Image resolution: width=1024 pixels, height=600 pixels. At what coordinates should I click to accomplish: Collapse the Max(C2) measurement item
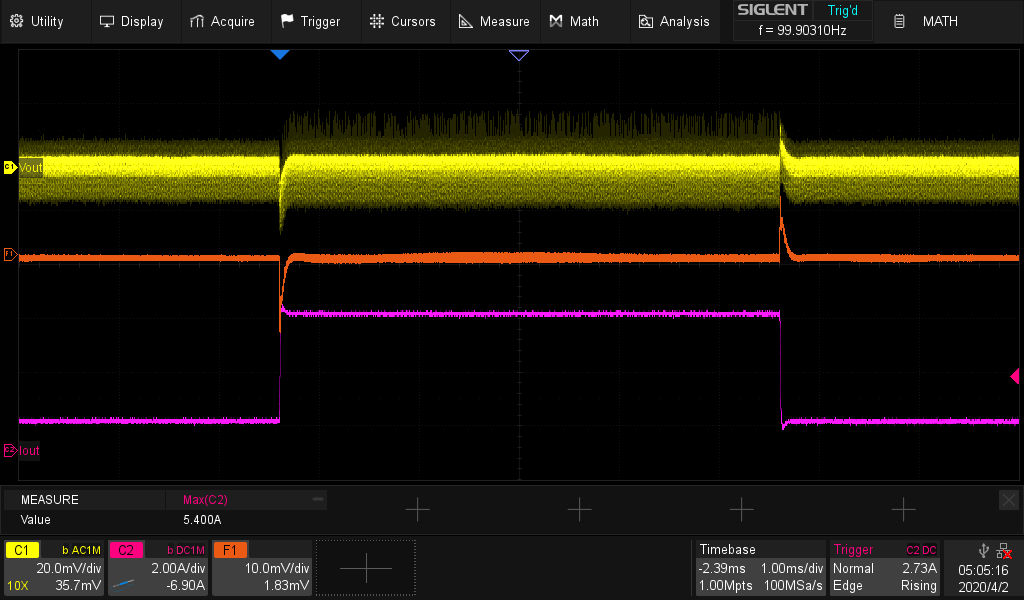(x=318, y=499)
